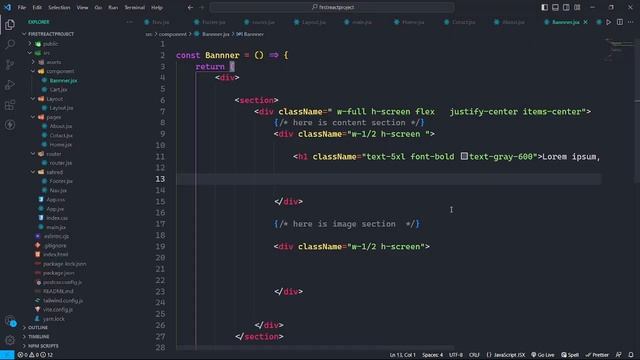Open Explorer panel More Actions ellipsis
The image size is (640, 360).
tap(129, 22)
